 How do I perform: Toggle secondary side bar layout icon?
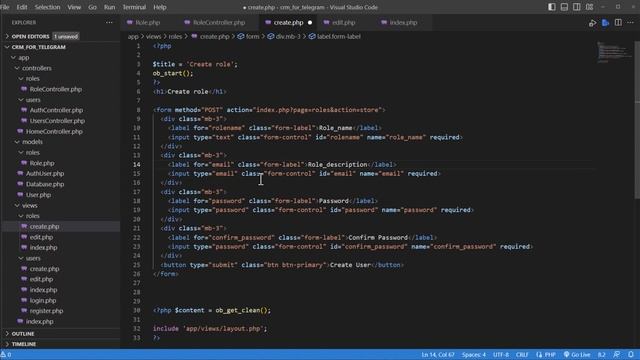coord(577,7)
